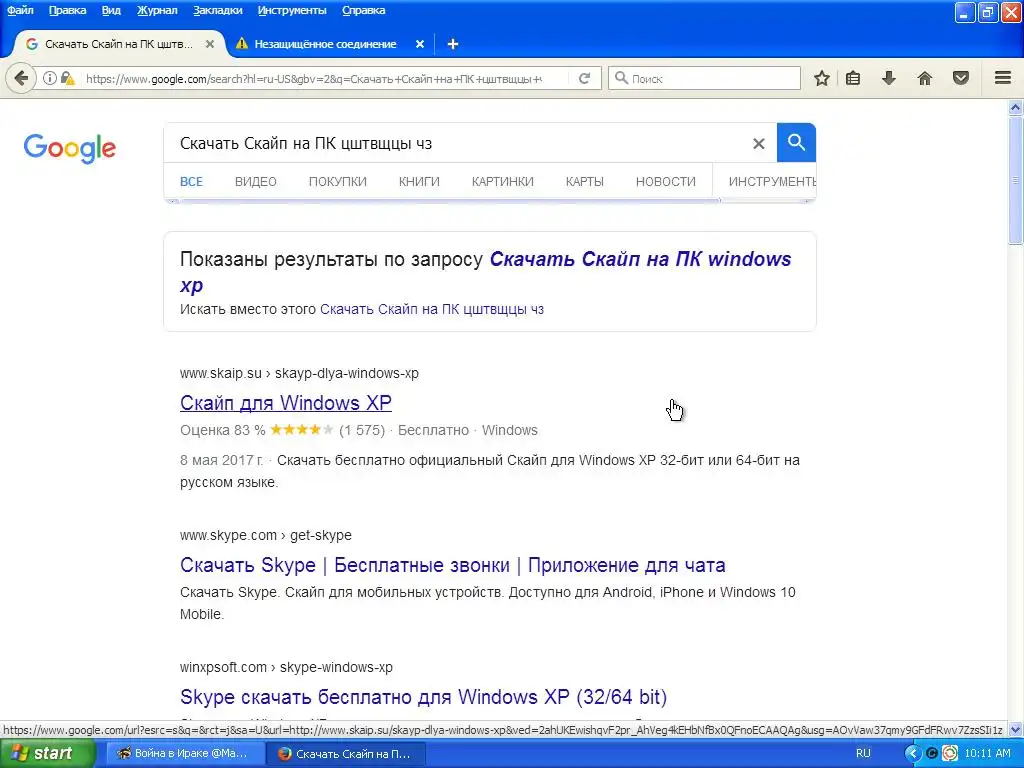Click the insecure padlock warning icon

coord(67,78)
